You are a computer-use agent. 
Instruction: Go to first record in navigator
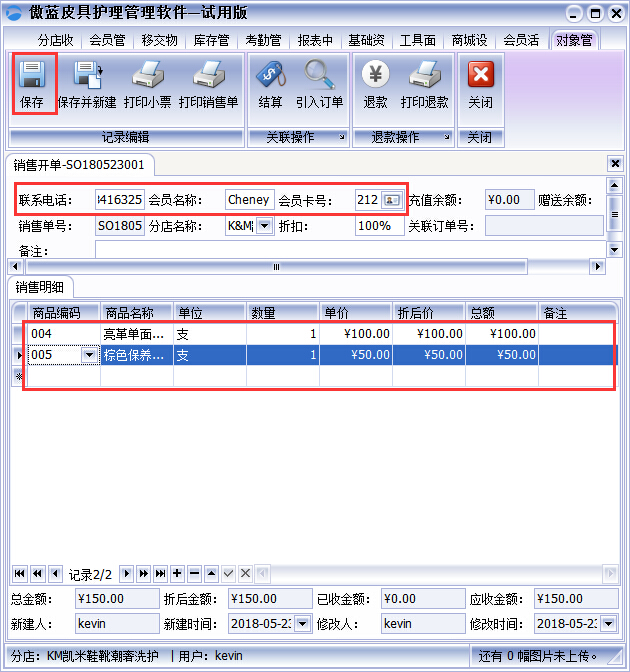pyautogui.click(x=19, y=574)
